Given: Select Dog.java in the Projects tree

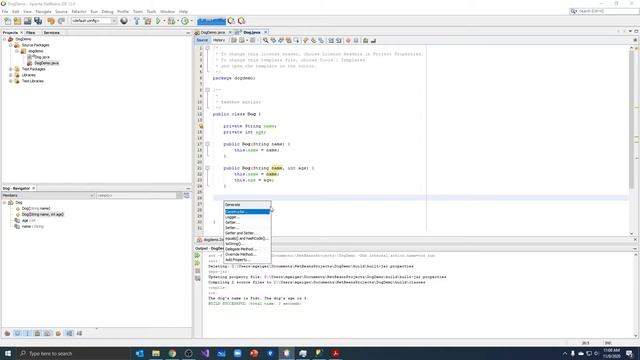Looking at the screenshot, I should click(42, 57).
